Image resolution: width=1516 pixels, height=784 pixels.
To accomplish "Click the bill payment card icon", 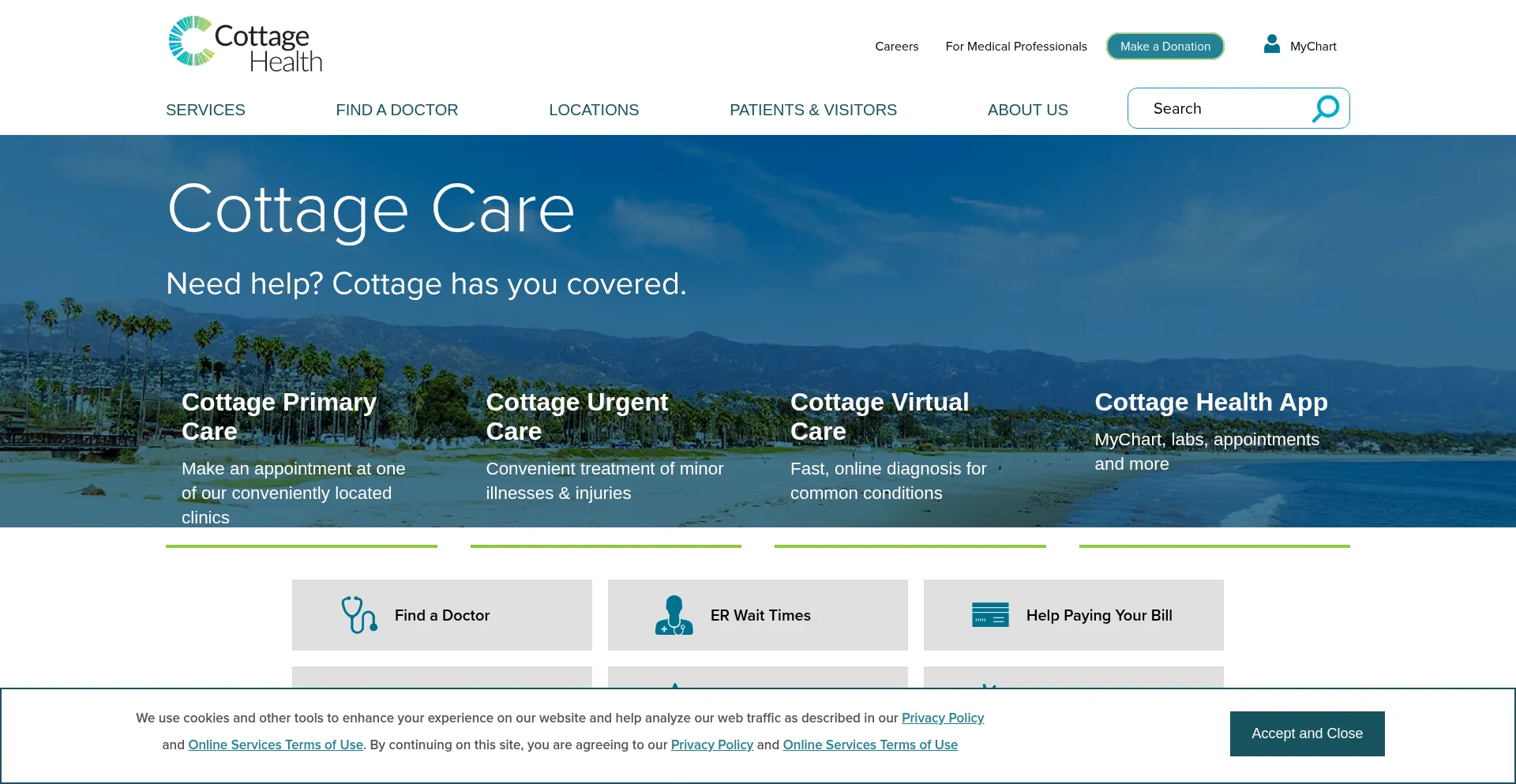I will tap(990, 615).
